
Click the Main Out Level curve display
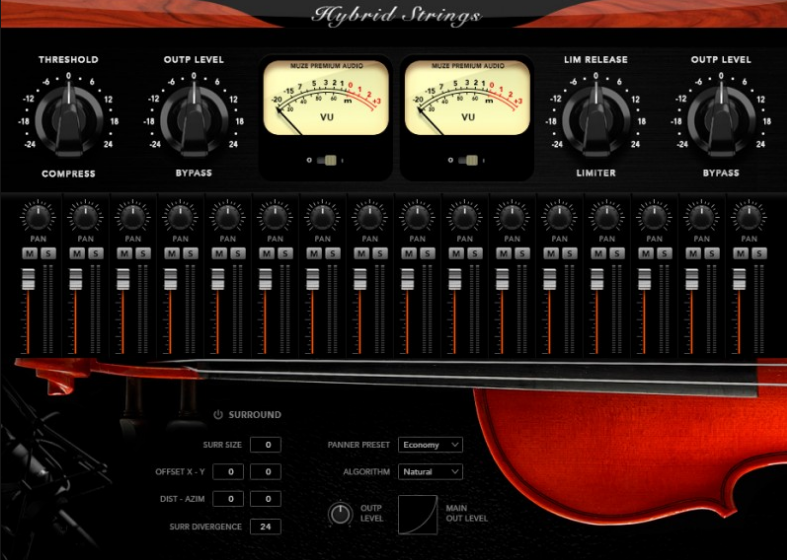[x=418, y=514]
